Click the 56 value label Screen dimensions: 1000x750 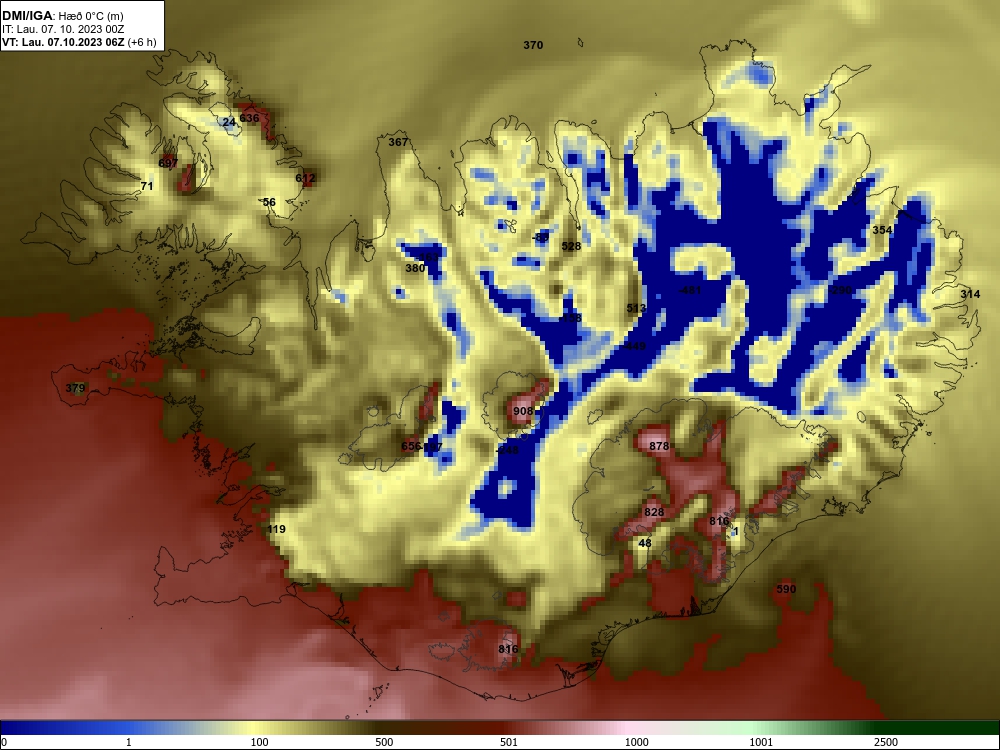tap(269, 202)
